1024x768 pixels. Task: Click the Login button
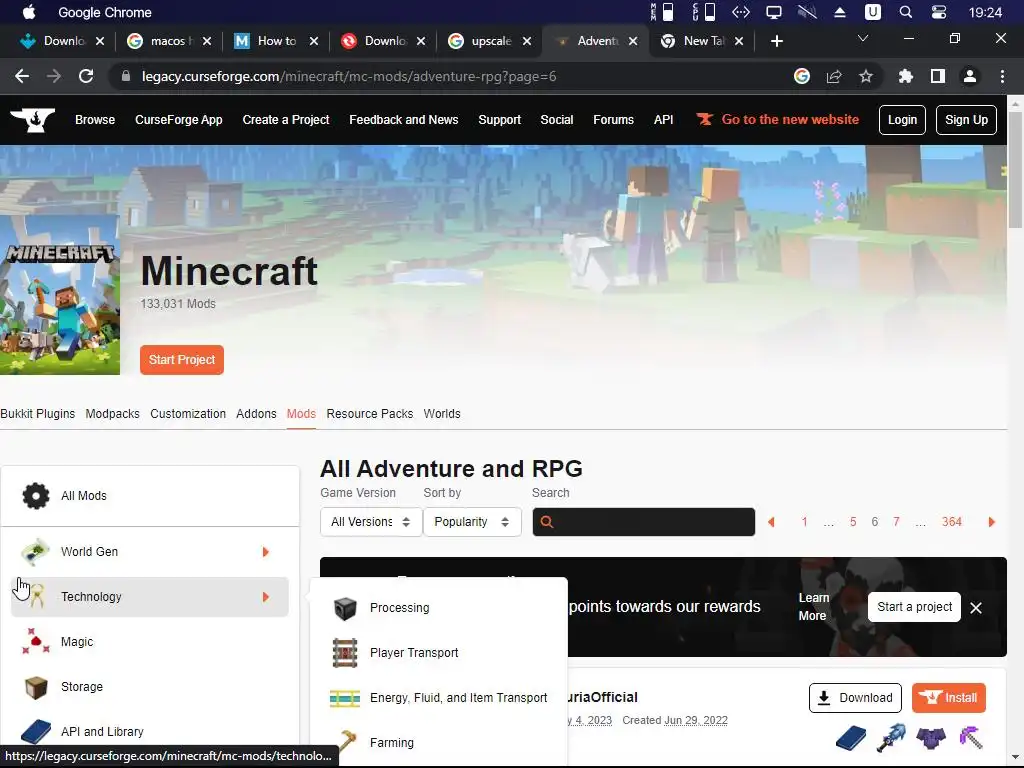pyautogui.click(x=902, y=120)
